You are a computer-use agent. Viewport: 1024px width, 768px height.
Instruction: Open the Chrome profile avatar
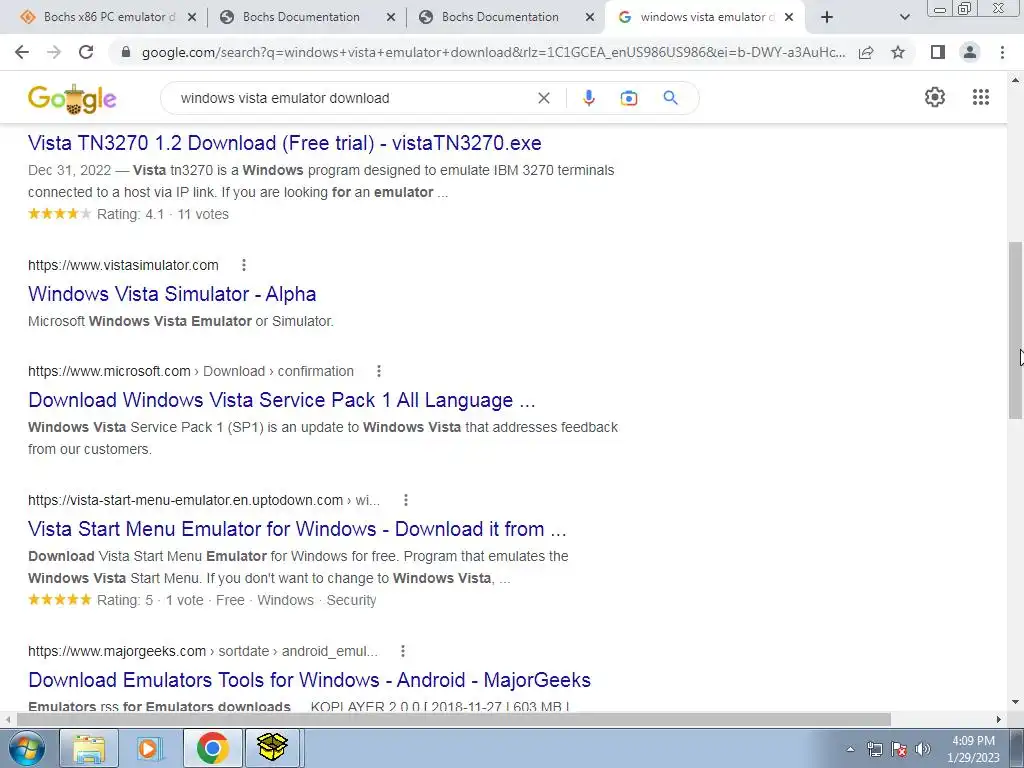pos(970,52)
